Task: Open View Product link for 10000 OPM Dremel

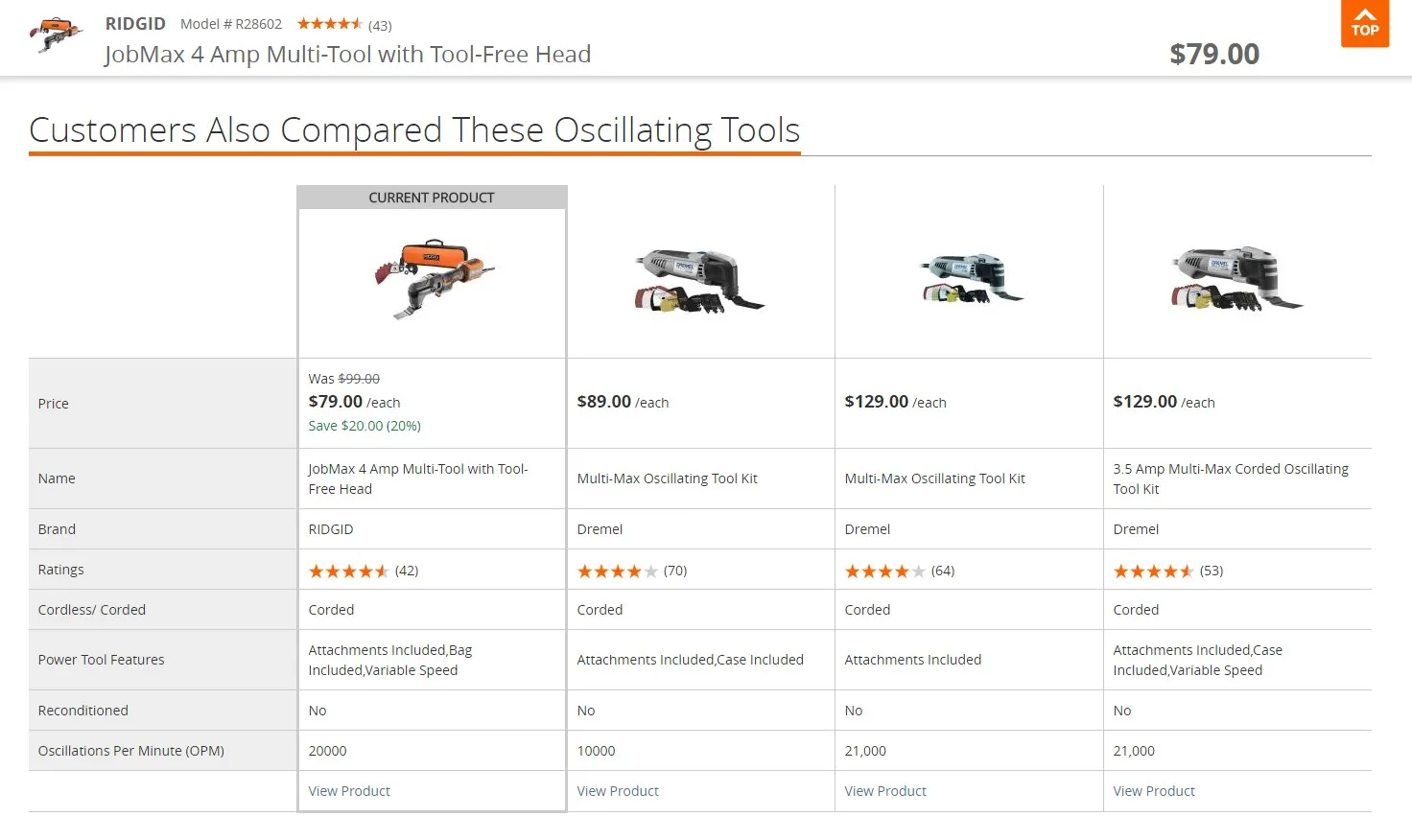Action: (x=618, y=791)
